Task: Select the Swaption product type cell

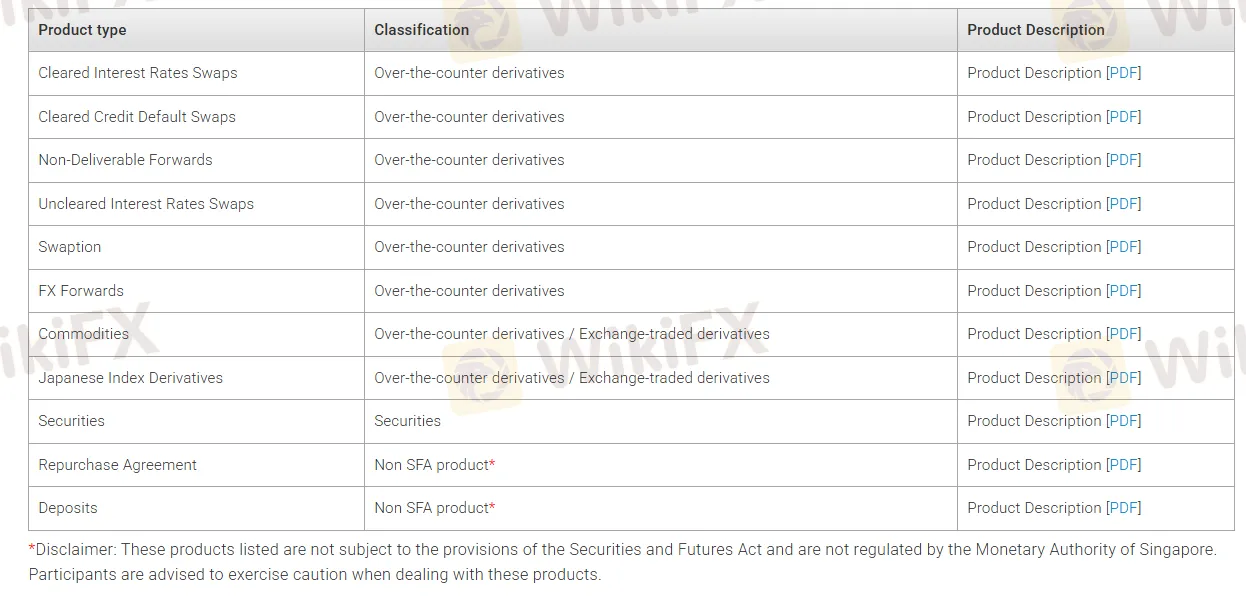Action: pos(196,247)
